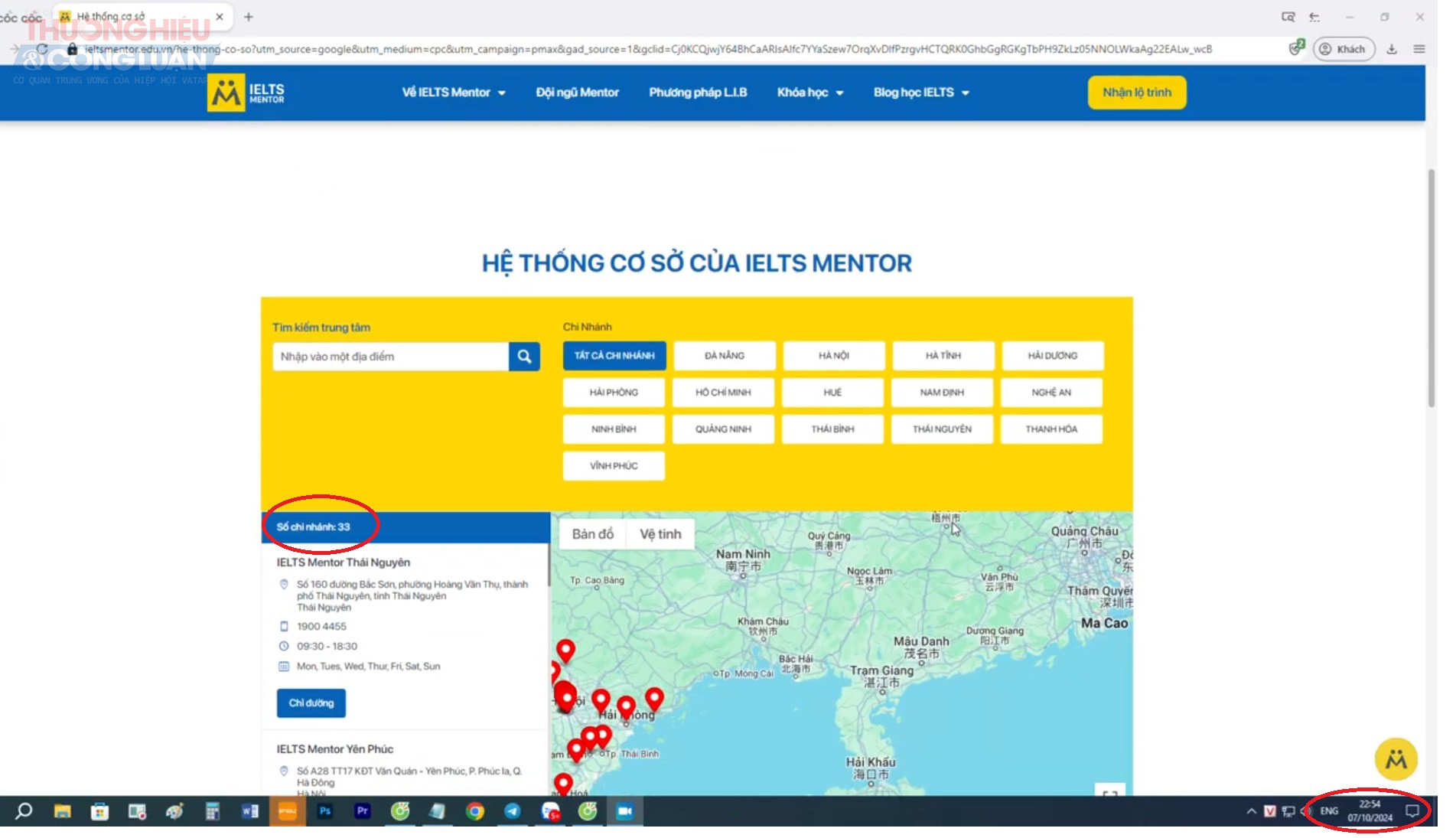Show hidden system tray icons
The image size is (1456, 838).
click(x=1251, y=811)
